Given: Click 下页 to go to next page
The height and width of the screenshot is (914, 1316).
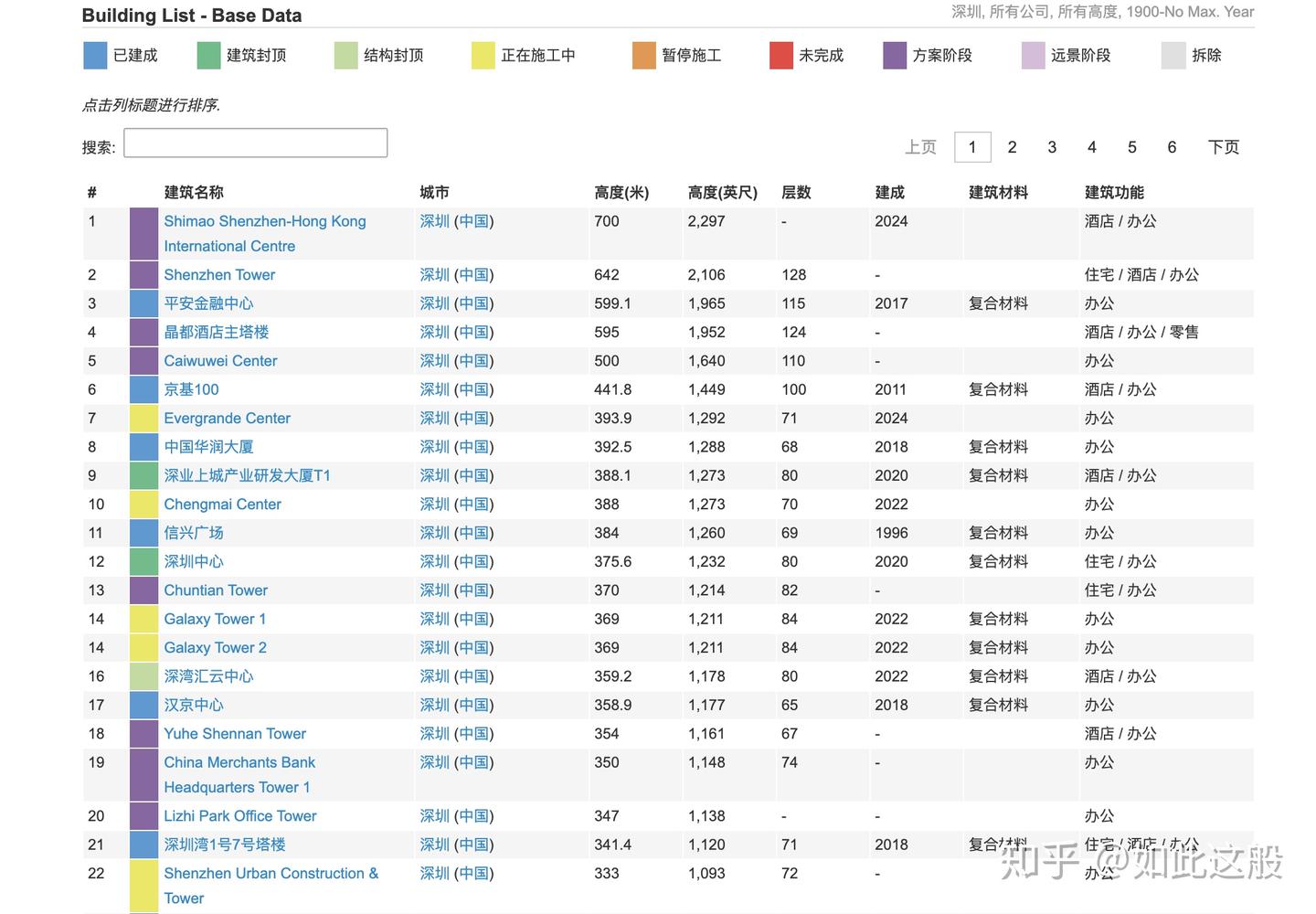Looking at the screenshot, I should click(1224, 147).
